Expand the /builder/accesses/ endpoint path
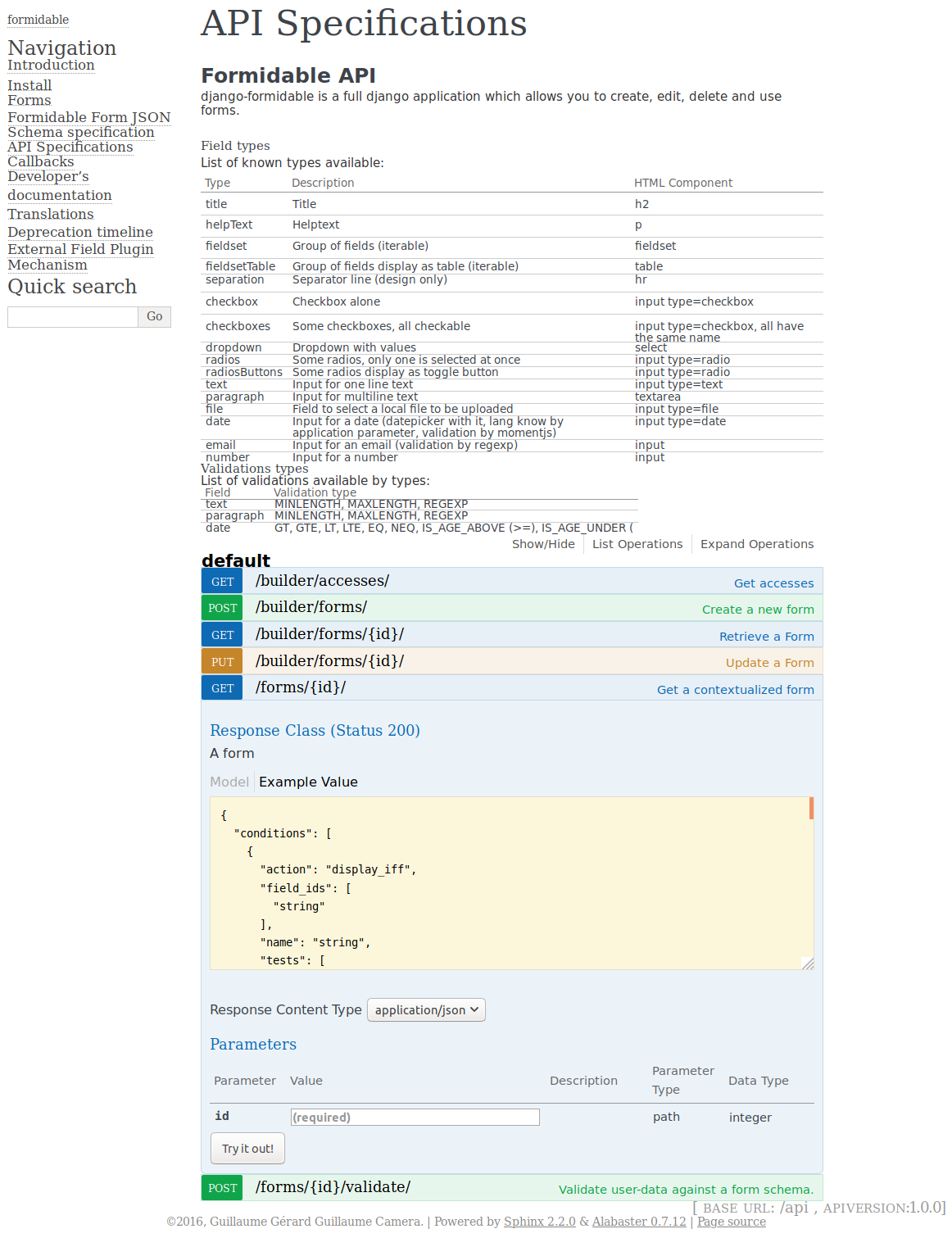Viewport: 952px width, 1238px height. tap(322, 581)
